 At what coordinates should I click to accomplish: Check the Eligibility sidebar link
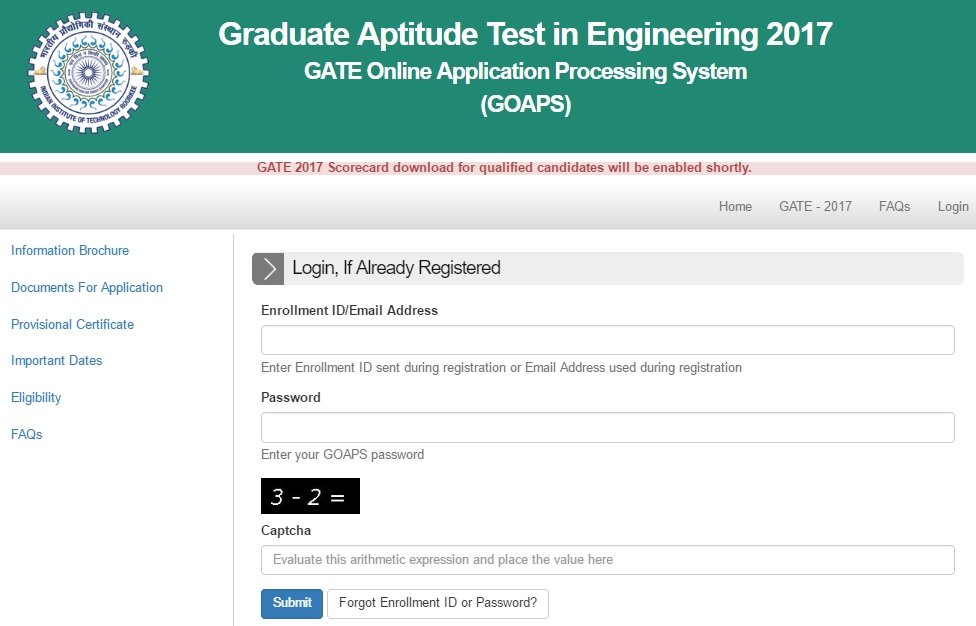pyautogui.click(x=36, y=398)
